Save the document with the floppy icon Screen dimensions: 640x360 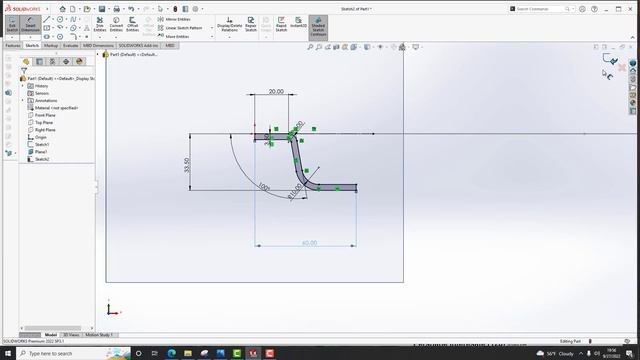pos(102,9)
